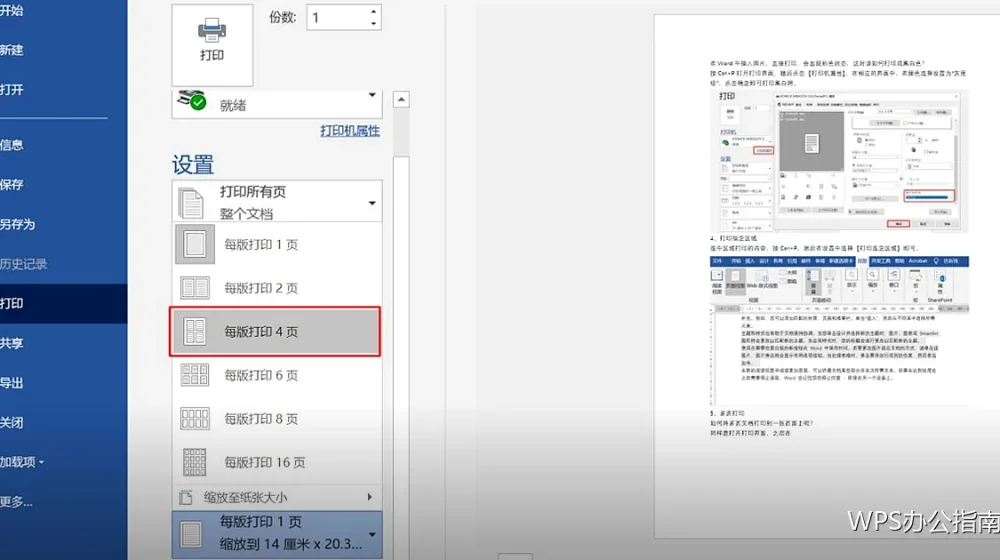Click 另存为 in the sidebar
This screenshot has width=1000, height=560.
(x=17, y=224)
